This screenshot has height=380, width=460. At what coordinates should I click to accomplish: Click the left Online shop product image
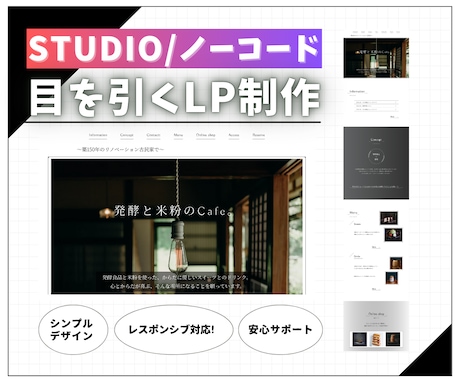pos(360,339)
